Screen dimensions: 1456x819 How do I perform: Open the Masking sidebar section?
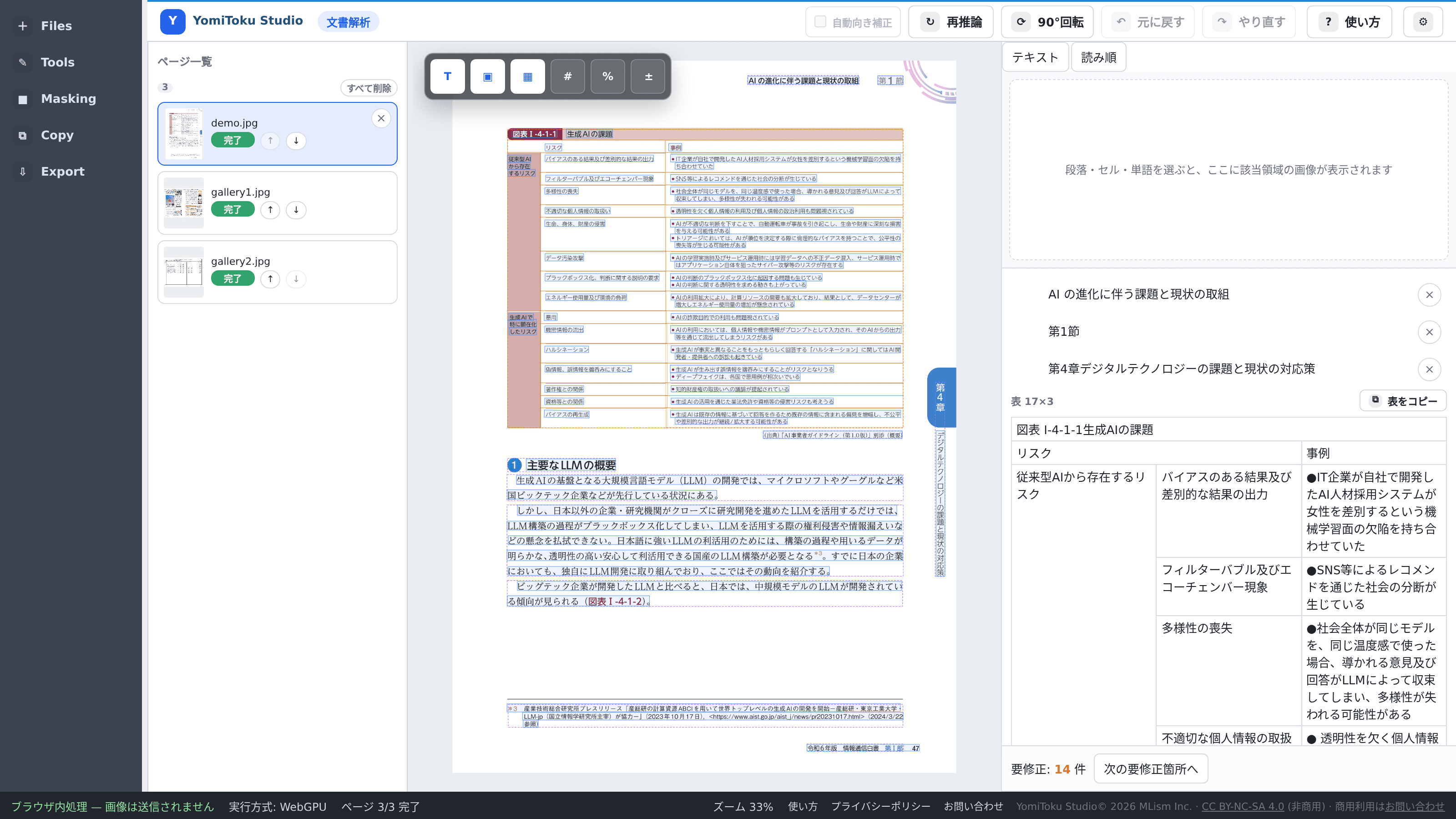point(71,99)
